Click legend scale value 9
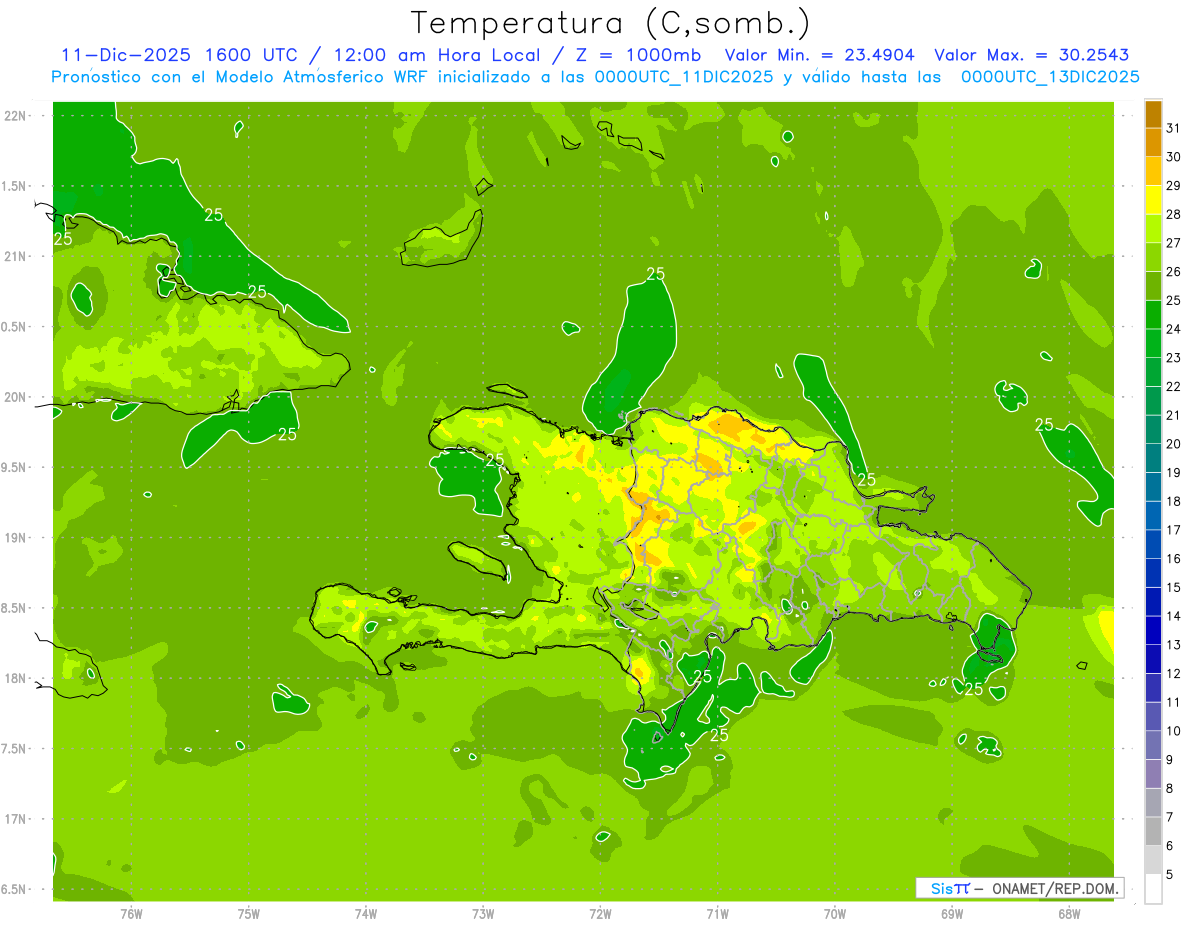 point(1170,760)
